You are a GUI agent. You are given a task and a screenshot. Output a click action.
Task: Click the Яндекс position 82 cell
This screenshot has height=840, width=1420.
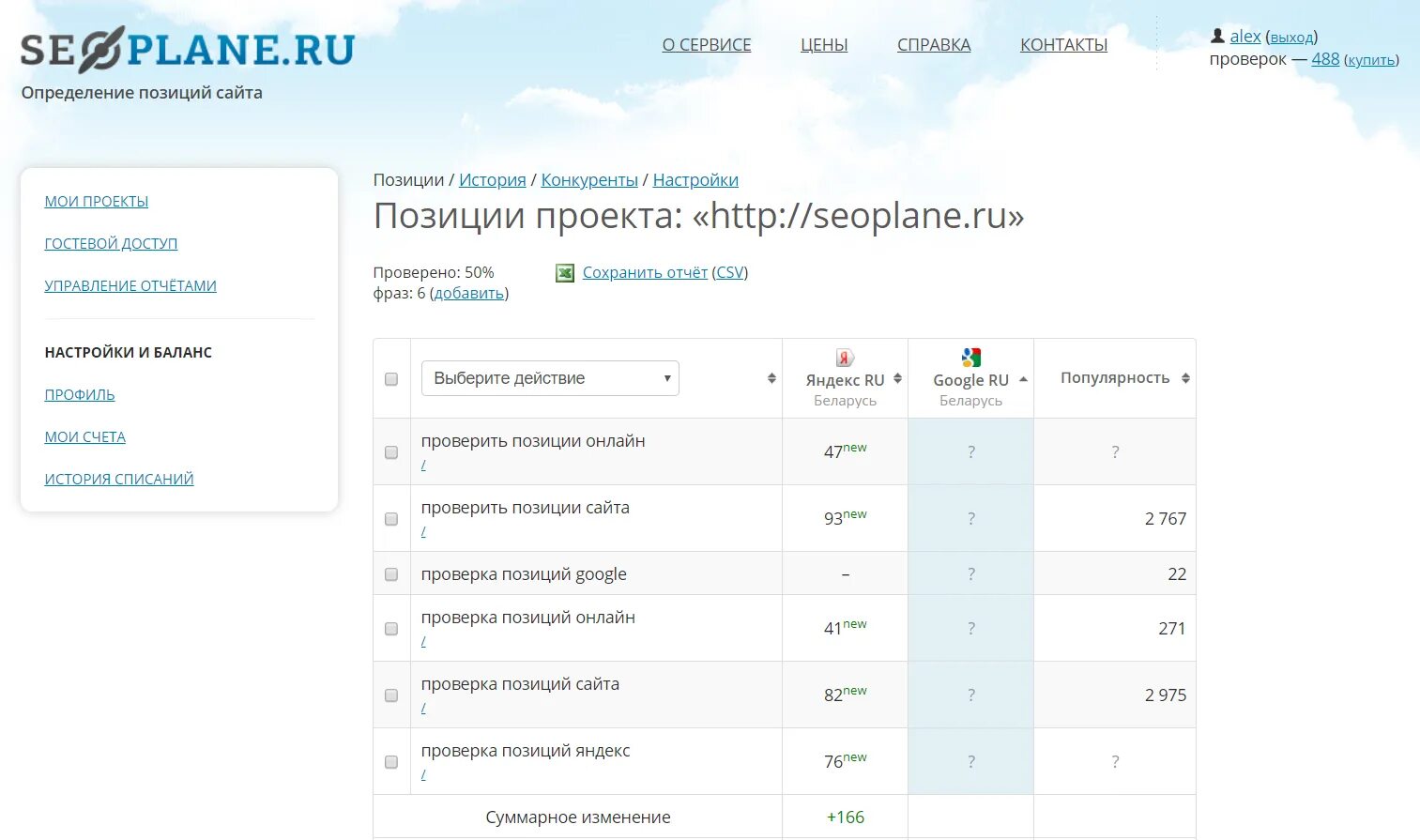(x=845, y=695)
